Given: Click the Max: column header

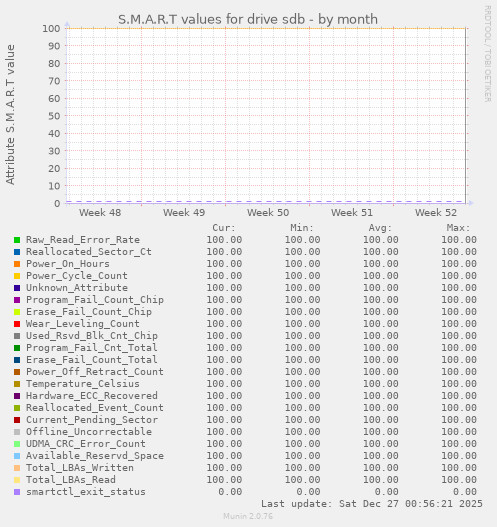Looking at the screenshot, I should pos(458,228).
